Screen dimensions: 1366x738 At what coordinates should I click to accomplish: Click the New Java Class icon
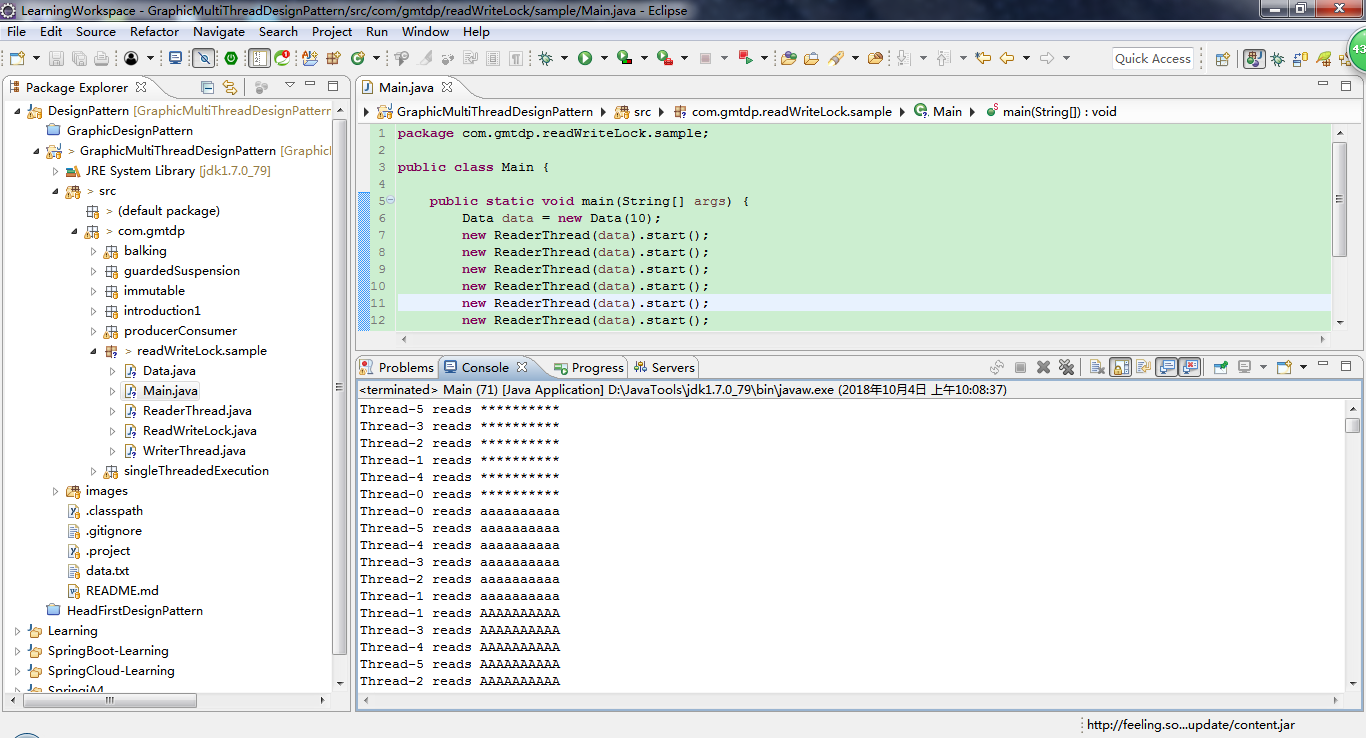pos(358,58)
